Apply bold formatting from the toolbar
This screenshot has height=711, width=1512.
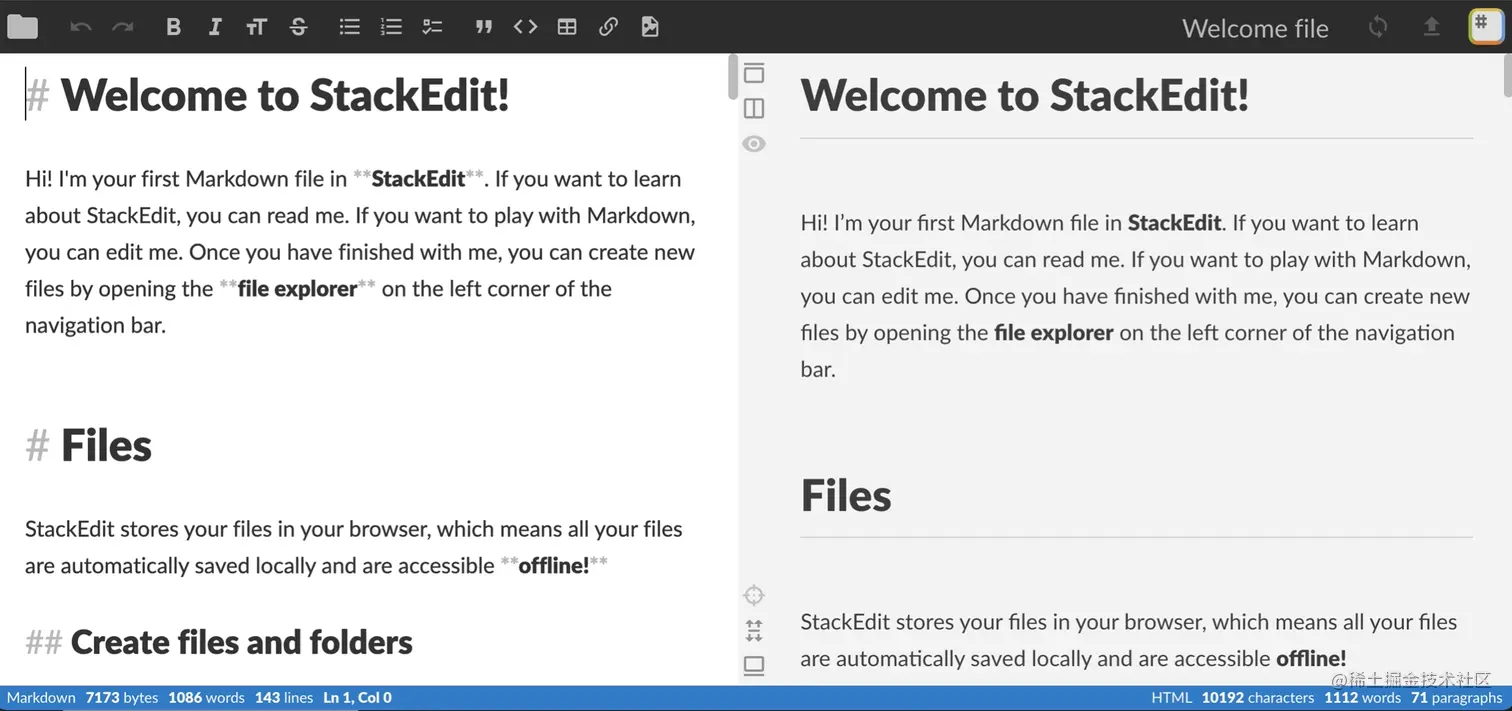click(173, 27)
